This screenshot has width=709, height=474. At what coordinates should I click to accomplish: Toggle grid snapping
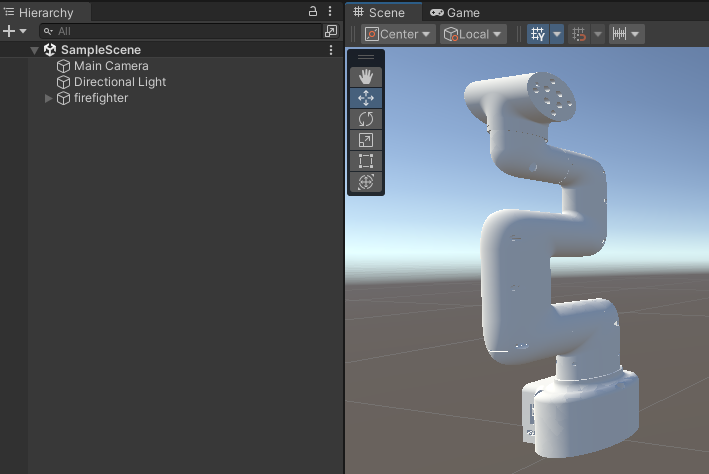[579, 34]
